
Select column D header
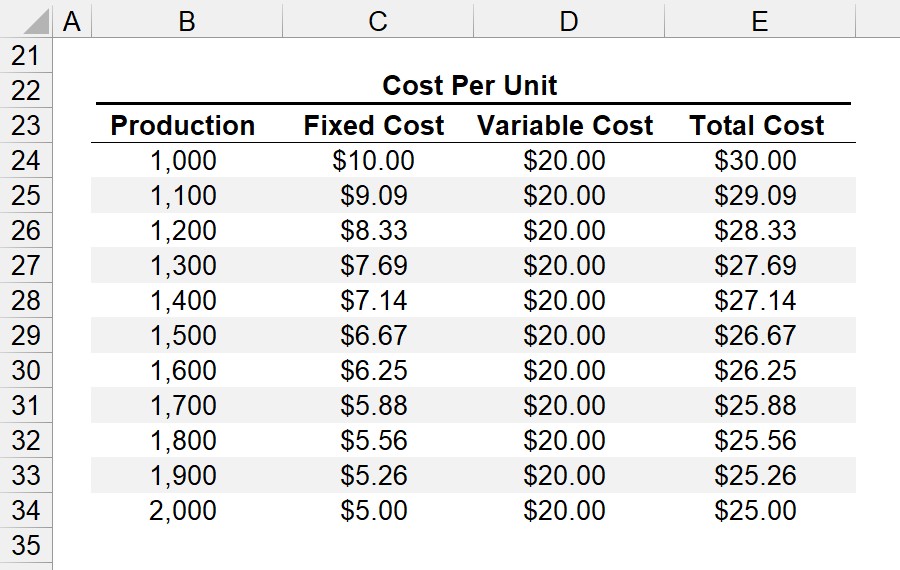[x=569, y=21]
